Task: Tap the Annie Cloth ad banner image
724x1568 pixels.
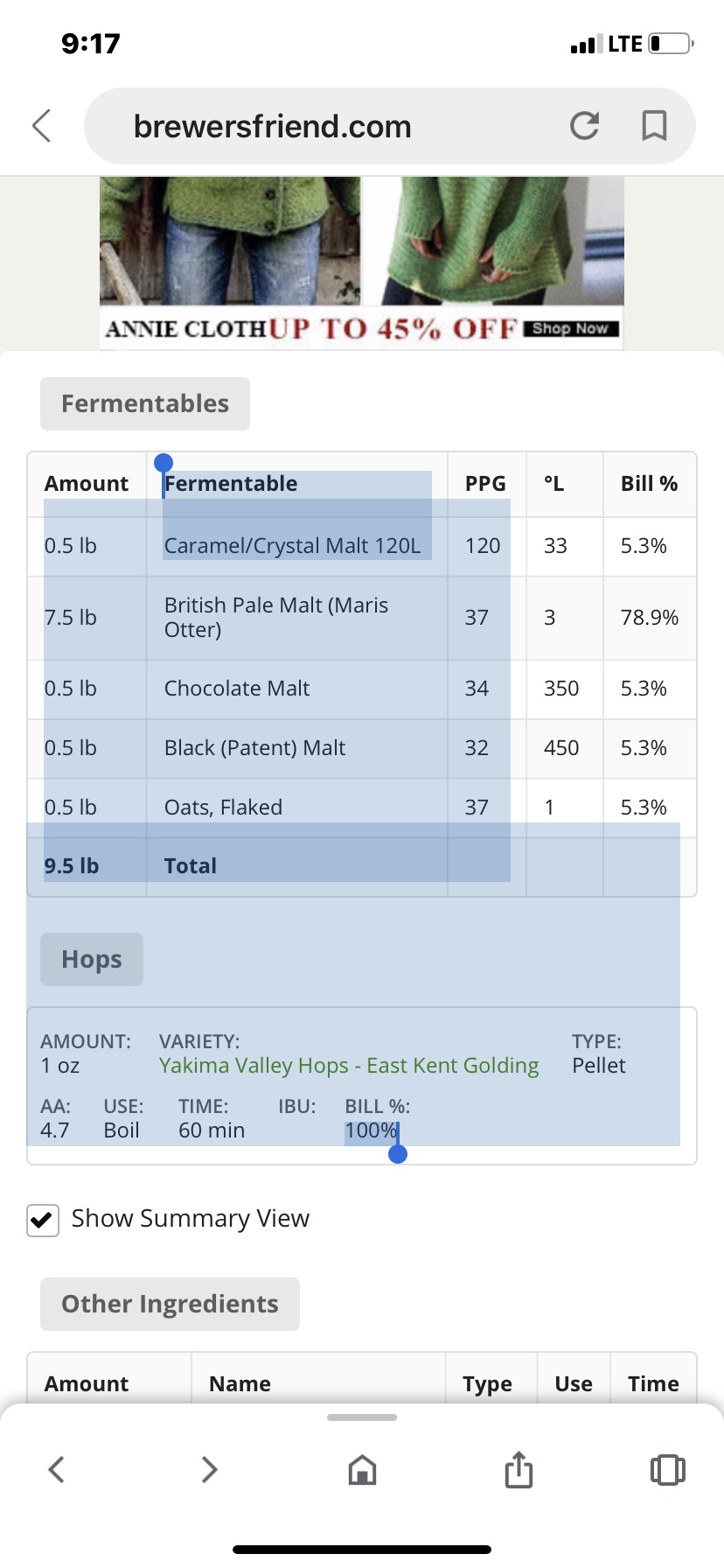Action: pos(361,262)
